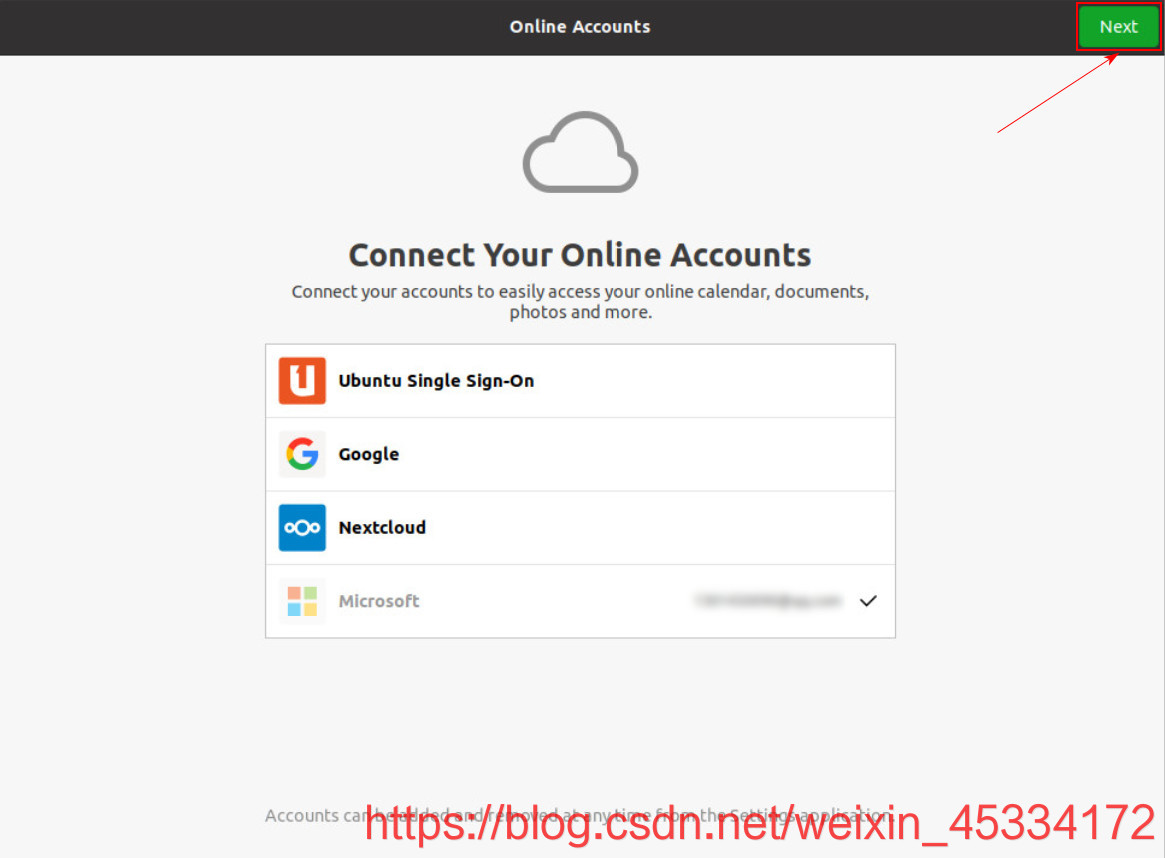Select the Ubuntu Single Sign-On icon
Image resolution: width=1165 pixels, height=858 pixels.
click(x=302, y=380)
